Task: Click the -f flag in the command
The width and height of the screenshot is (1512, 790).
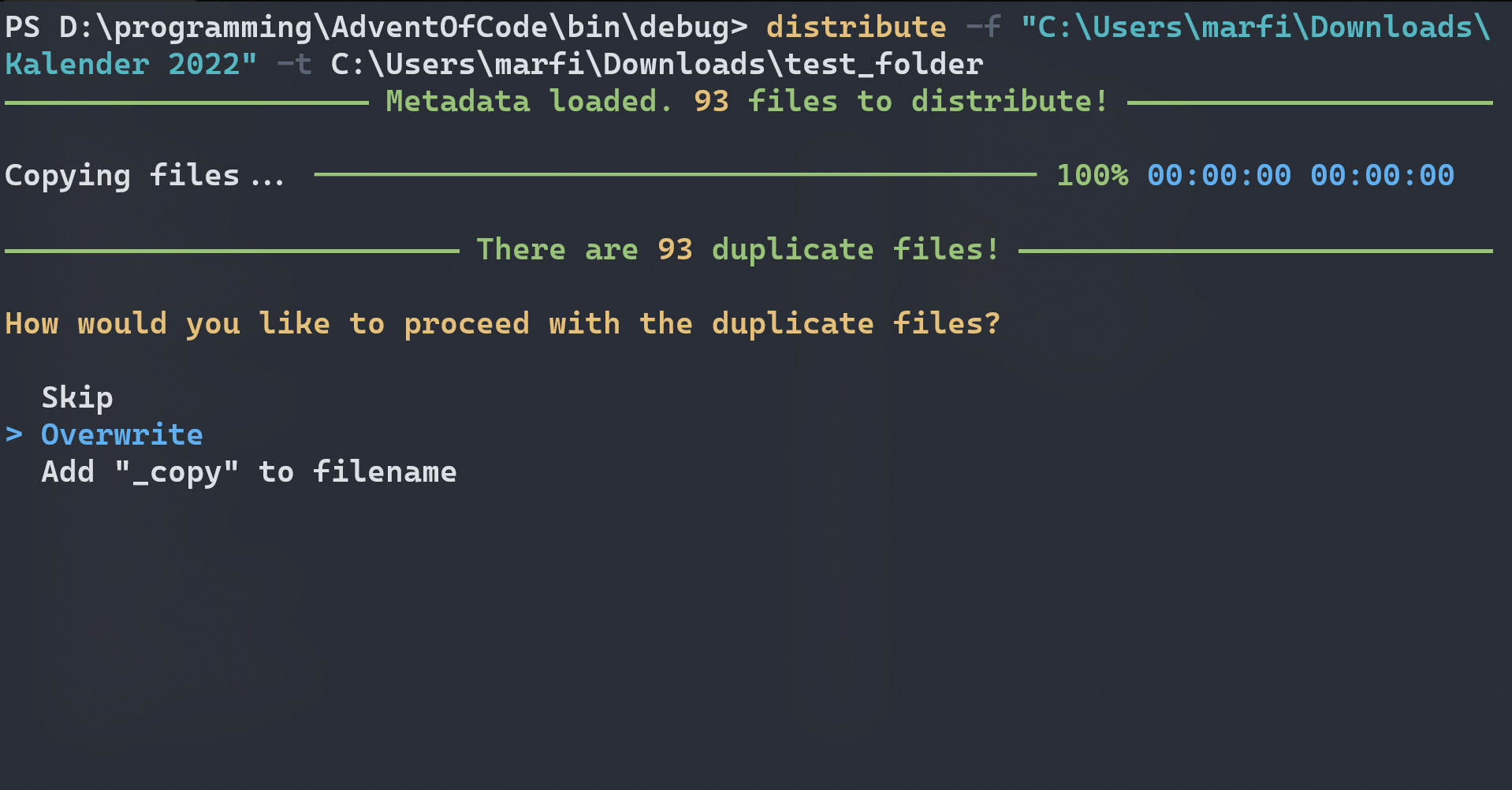Action: click(983, 28)
